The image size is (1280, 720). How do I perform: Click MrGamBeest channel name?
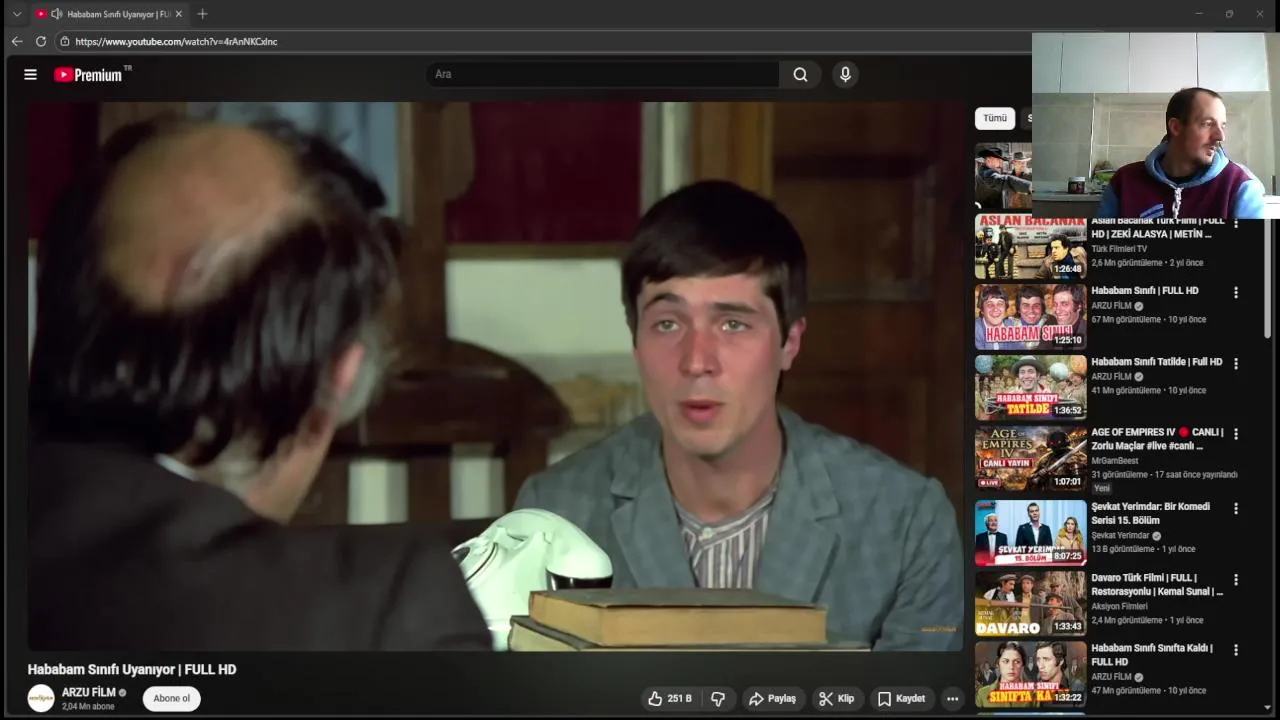click(x=1114, y=461)
